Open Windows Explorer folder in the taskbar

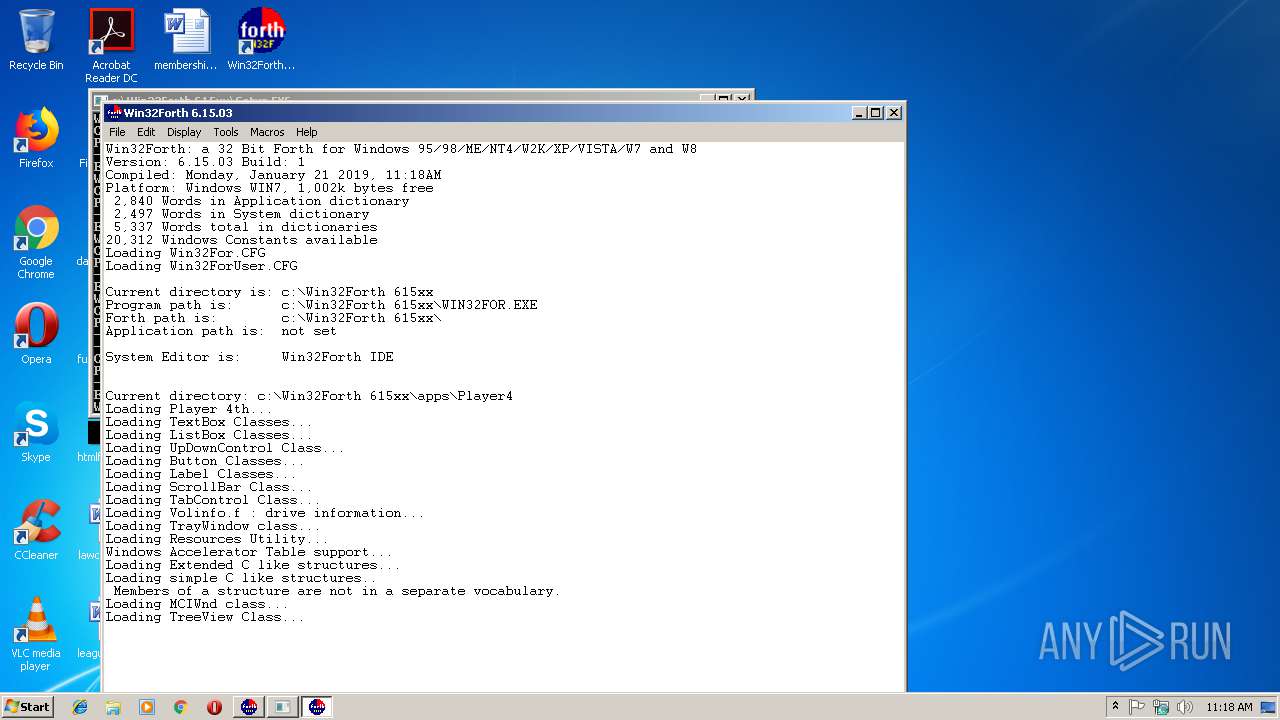click(x=113, y=707)
